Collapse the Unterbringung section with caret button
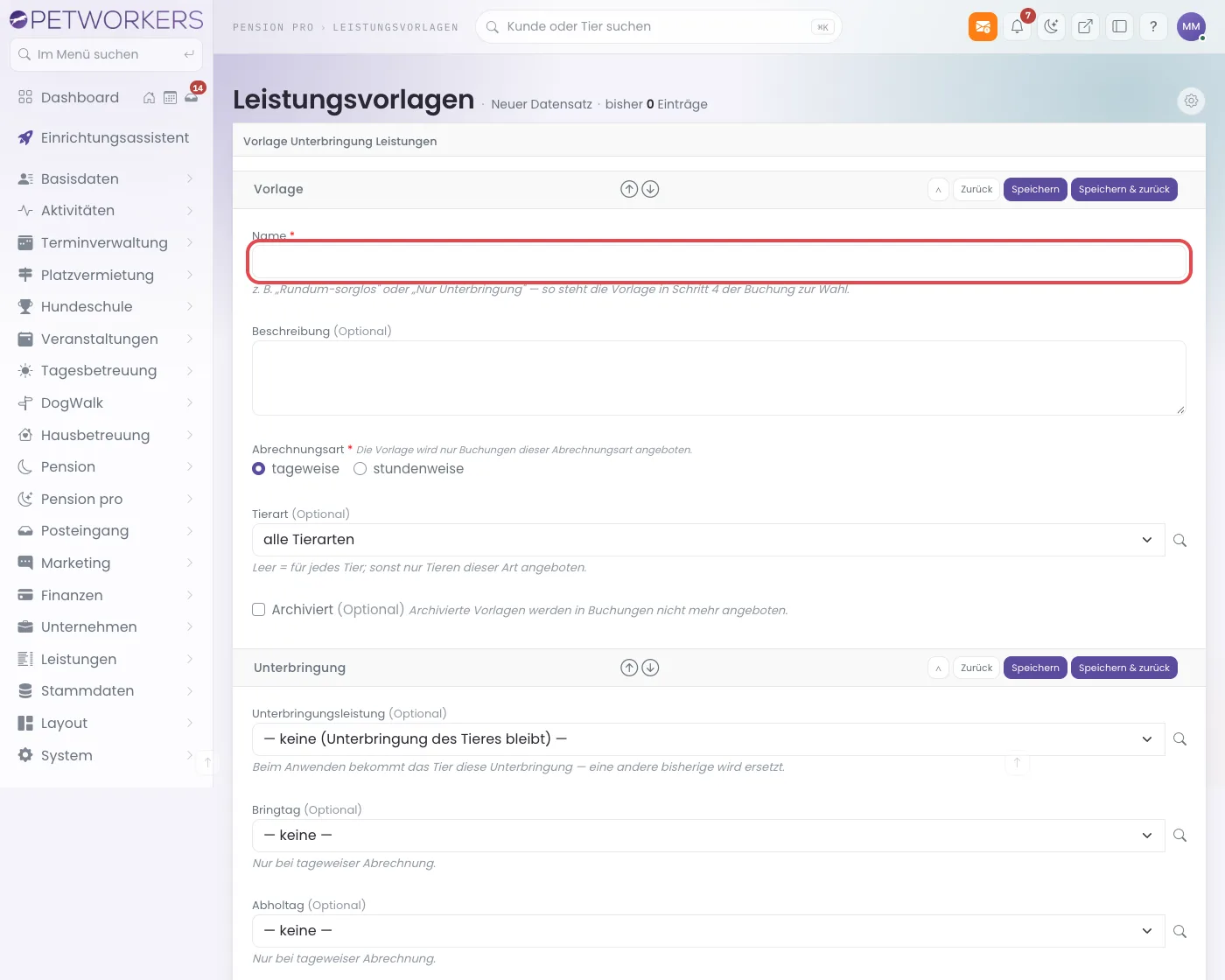The height and width of the screenshot is (980, 1225). [x=938, y=668]
